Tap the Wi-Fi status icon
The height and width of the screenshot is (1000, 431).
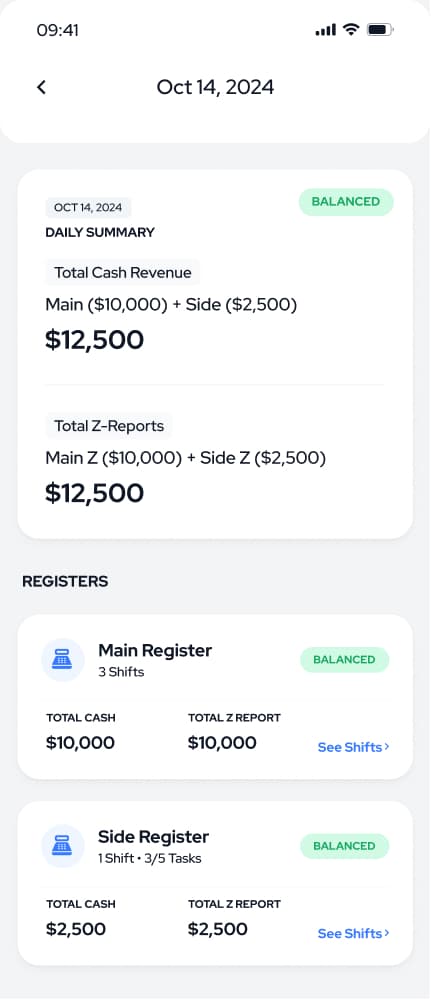click(351, 29)
